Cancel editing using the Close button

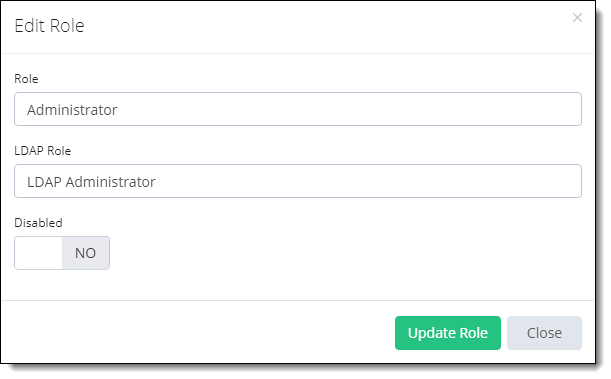click(x=544, y=333)
